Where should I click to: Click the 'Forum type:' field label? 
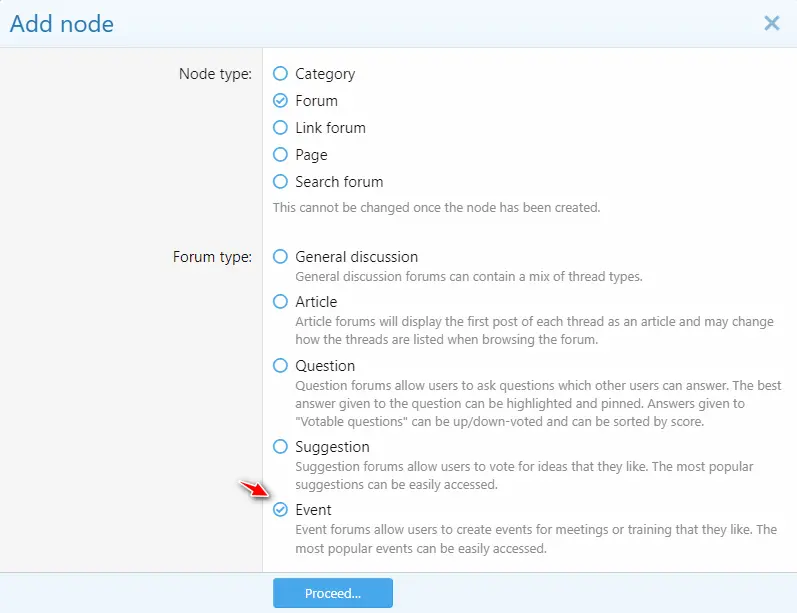click(x=212, y=257)
